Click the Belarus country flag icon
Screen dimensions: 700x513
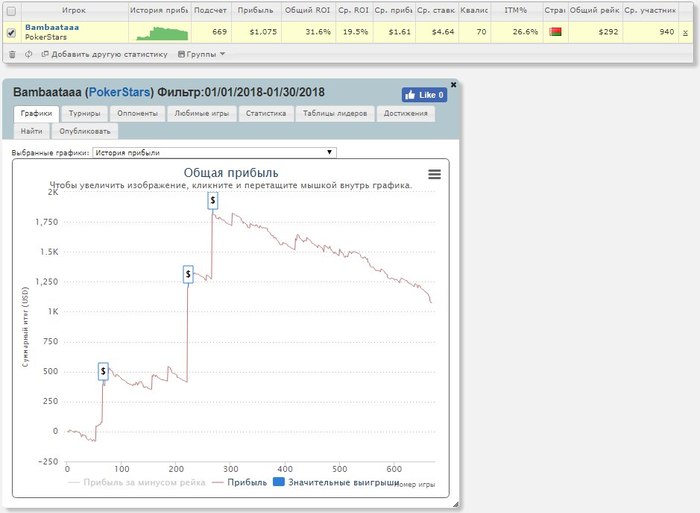point(555,32)
